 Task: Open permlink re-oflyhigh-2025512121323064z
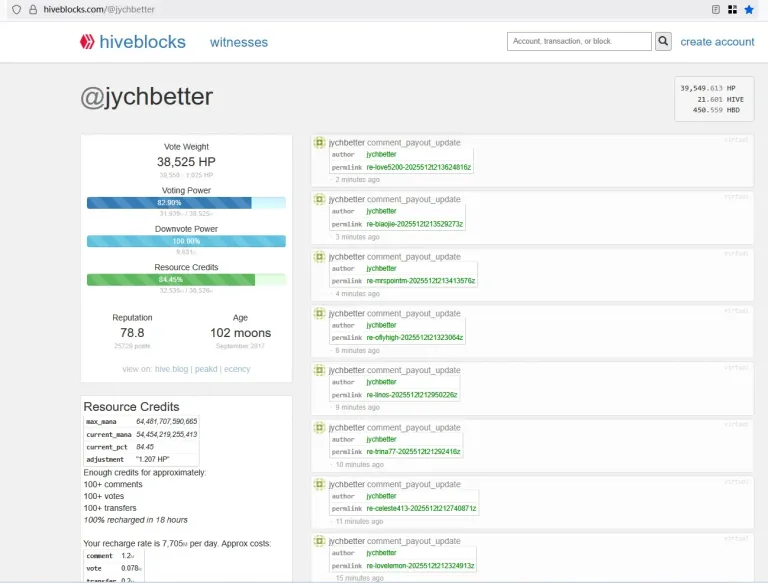point(414,338)
